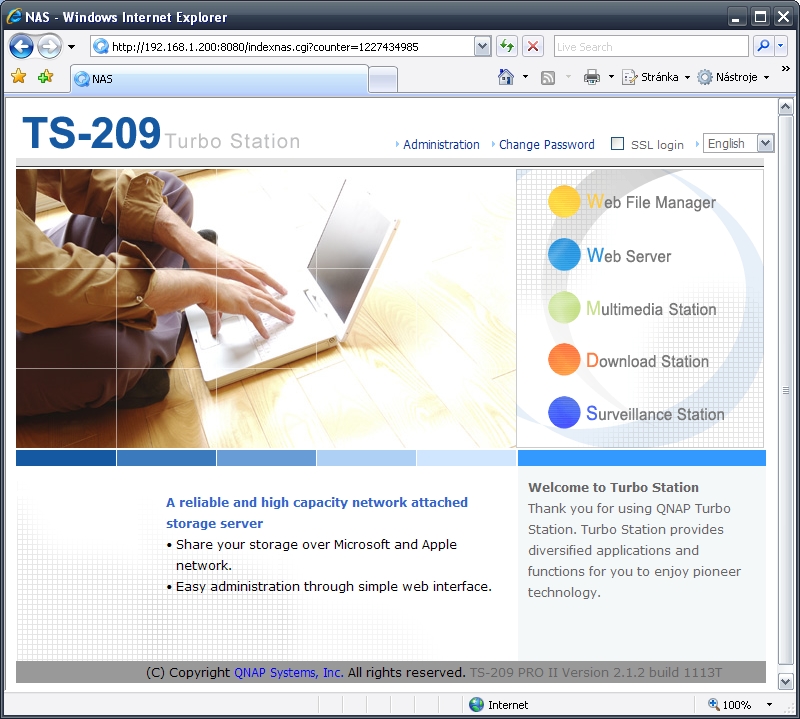Screen dimensions: 800x719
Task: Click the Internet Explorer title bar icon
Action: (x=14, y=16)
